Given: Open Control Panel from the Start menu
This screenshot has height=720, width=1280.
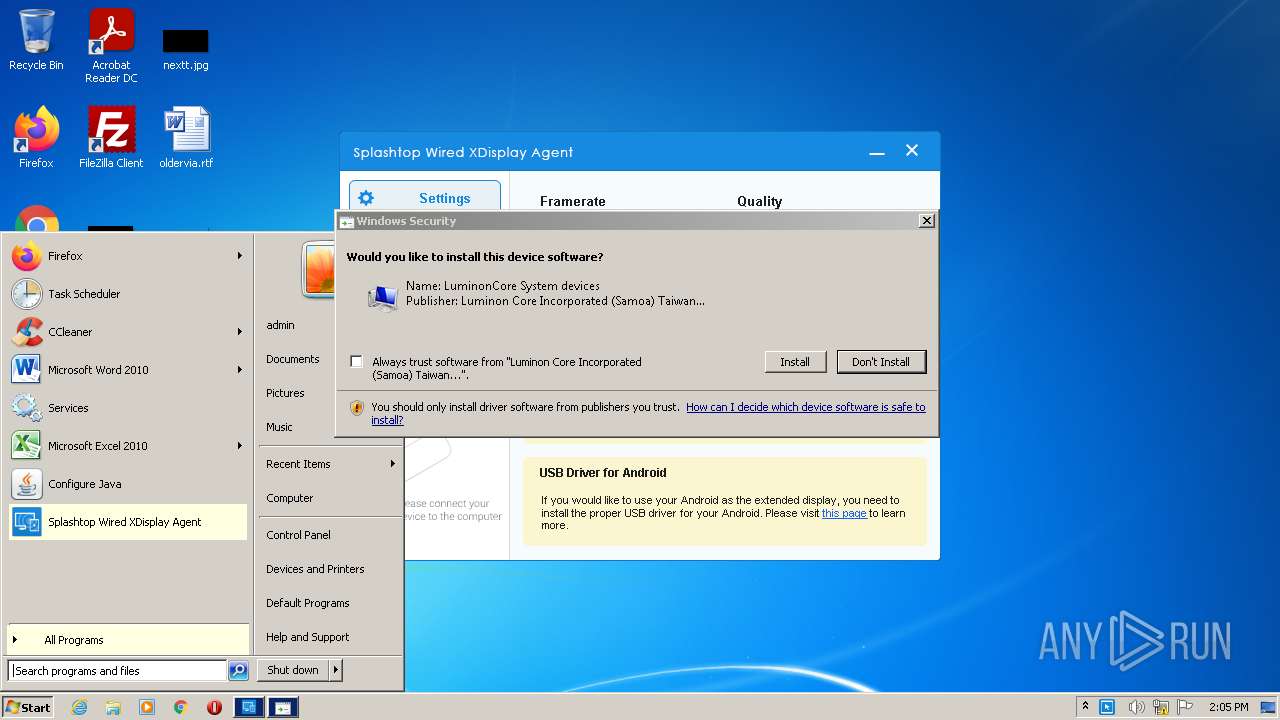Looking at the screenshot, I should (298, 535).
